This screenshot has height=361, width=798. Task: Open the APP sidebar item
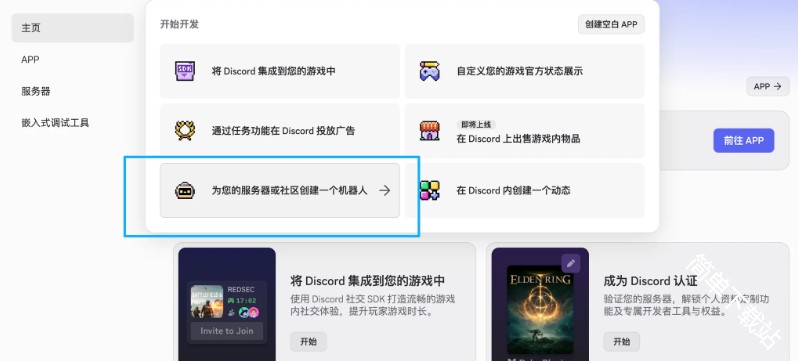pos(73,60)
